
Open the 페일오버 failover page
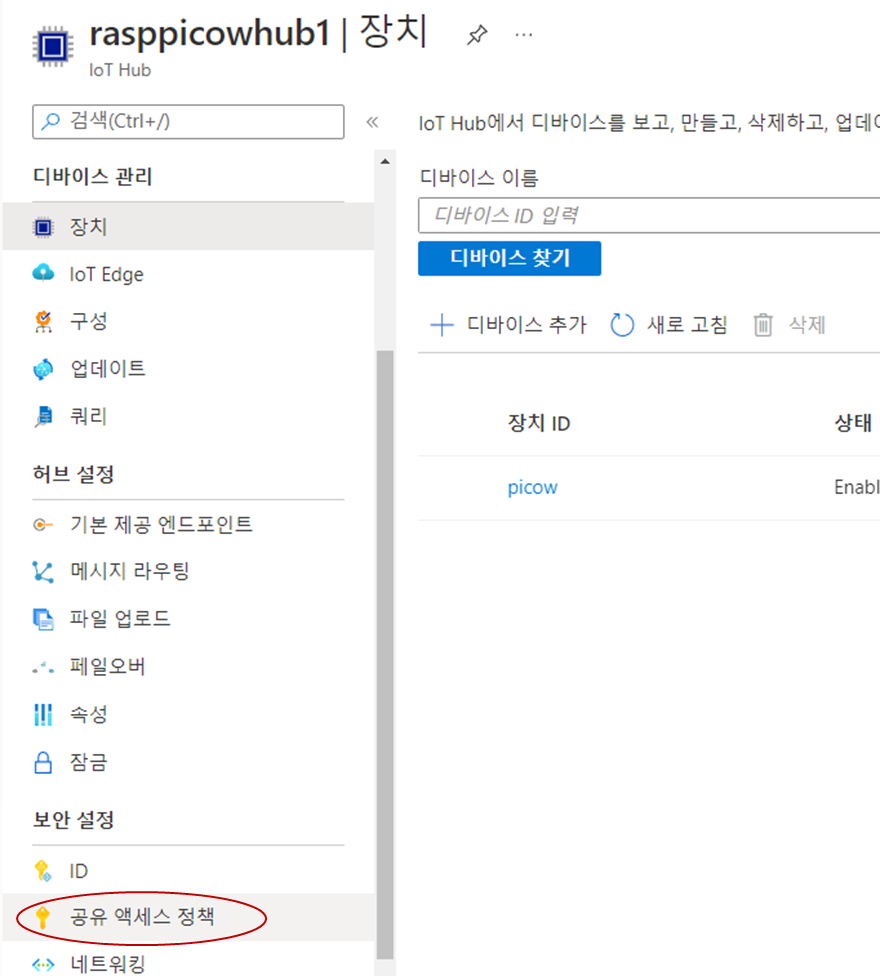107,667
